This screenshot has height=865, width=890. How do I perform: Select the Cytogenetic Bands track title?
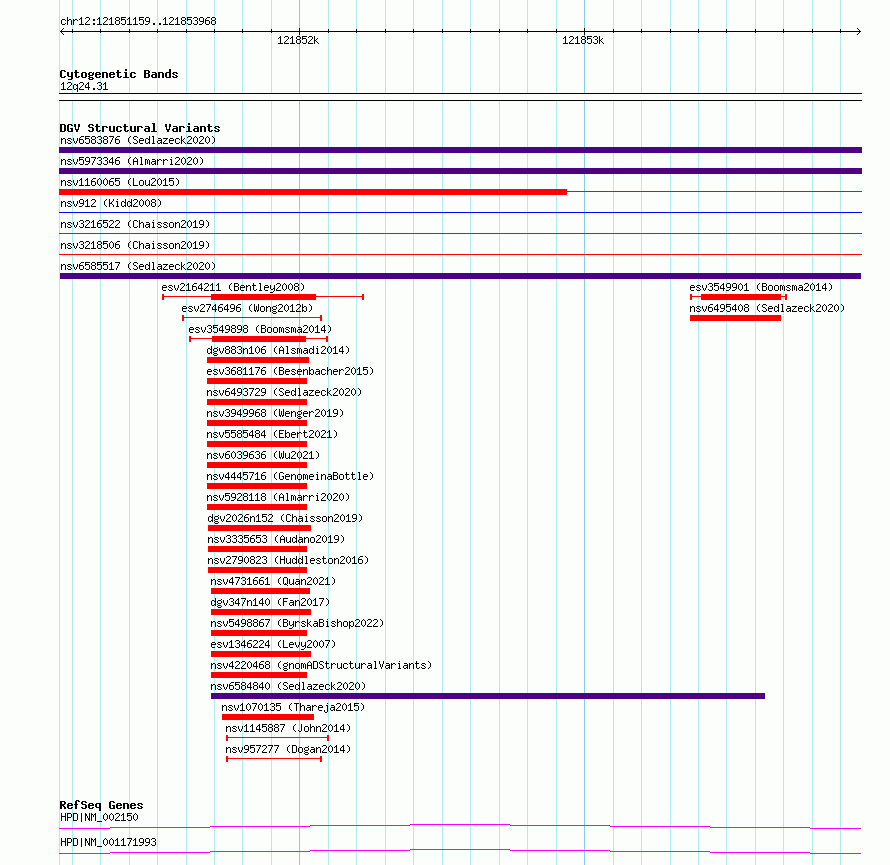click(119, 74)
